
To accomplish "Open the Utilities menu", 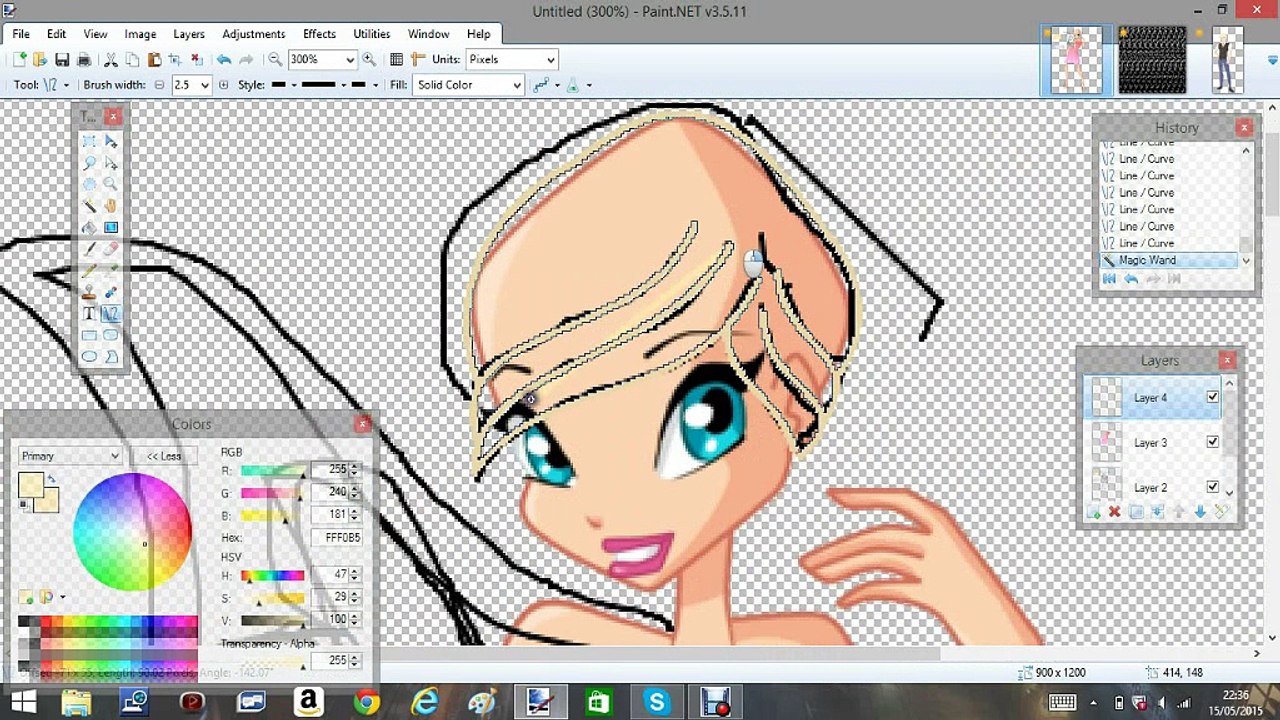I will coord(372,34).
